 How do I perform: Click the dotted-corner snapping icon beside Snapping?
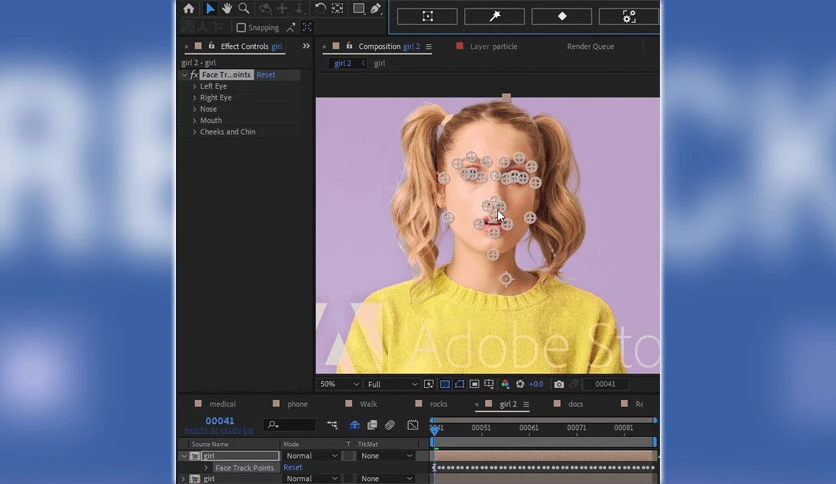307,27
